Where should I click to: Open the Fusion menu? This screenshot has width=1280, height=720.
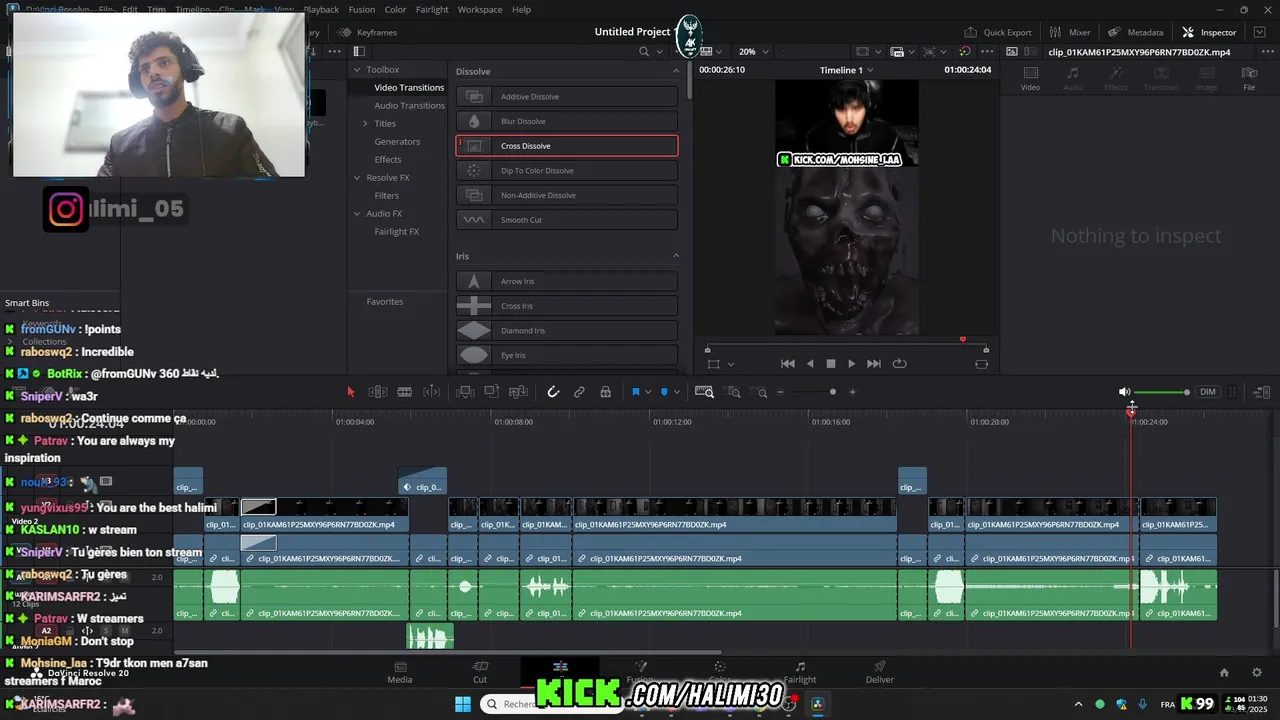(x=362, y=9)
